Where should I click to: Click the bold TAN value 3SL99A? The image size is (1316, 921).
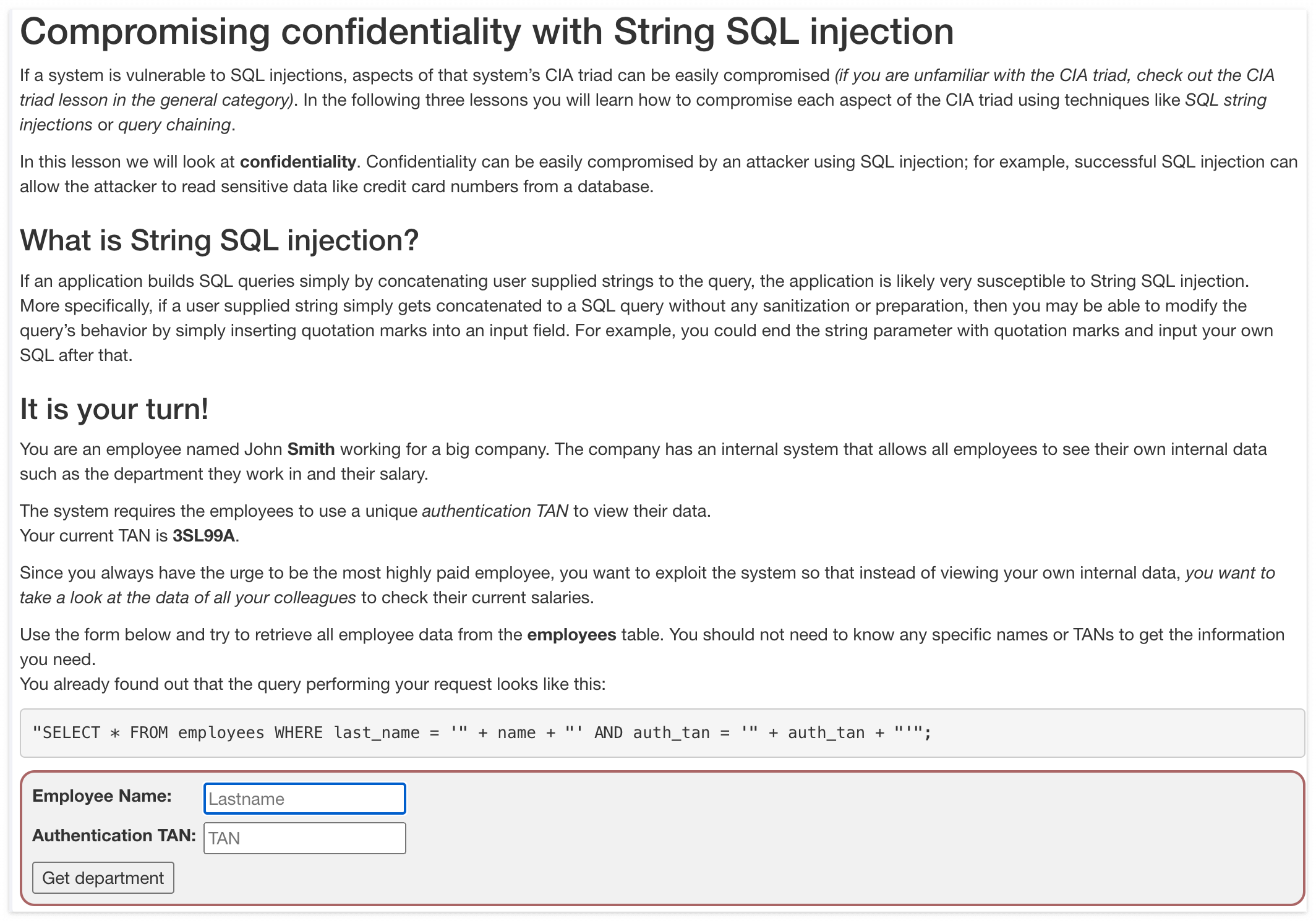[203, 536]
